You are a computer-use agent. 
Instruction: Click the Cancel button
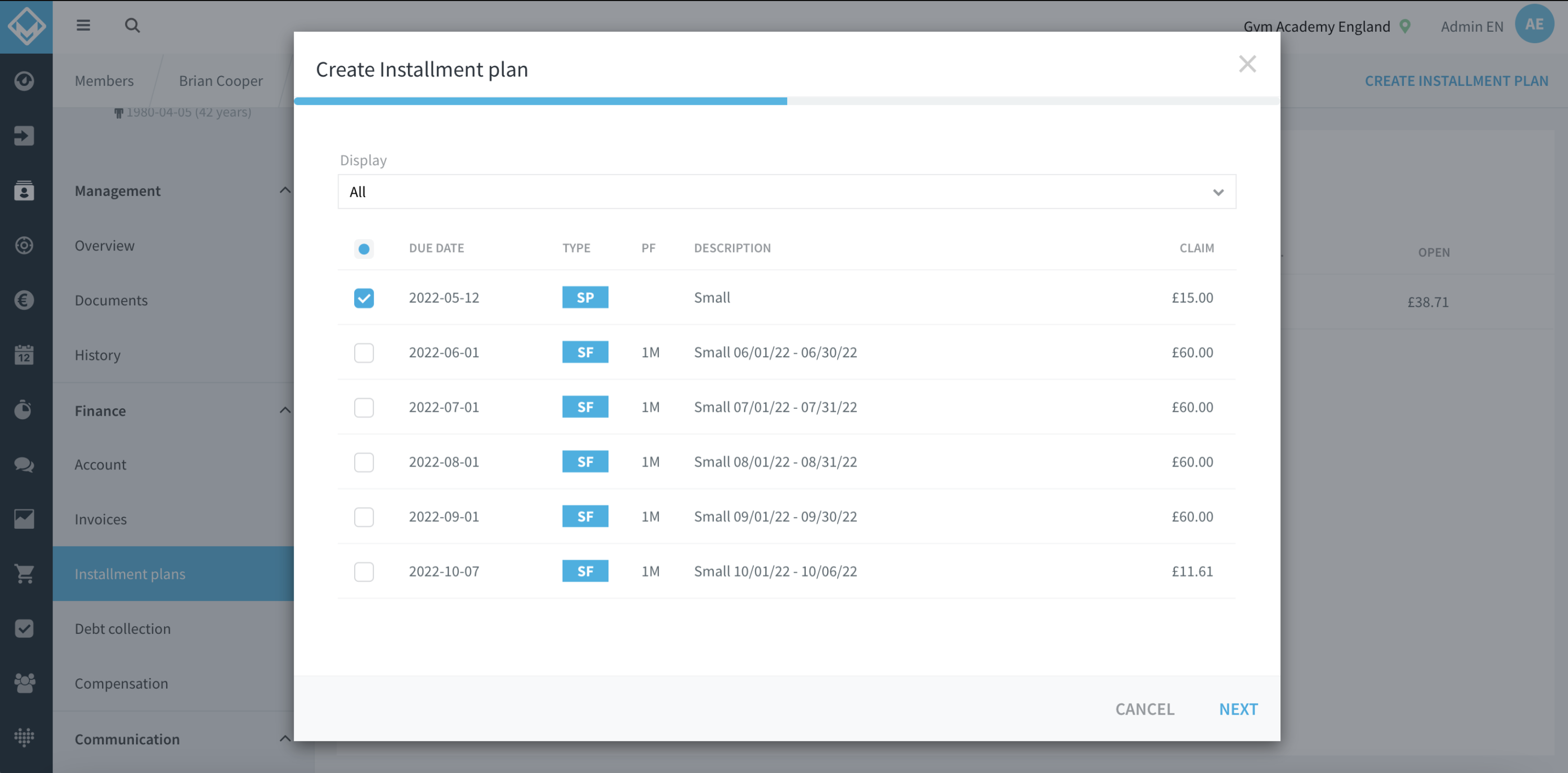pos(1144,708)
